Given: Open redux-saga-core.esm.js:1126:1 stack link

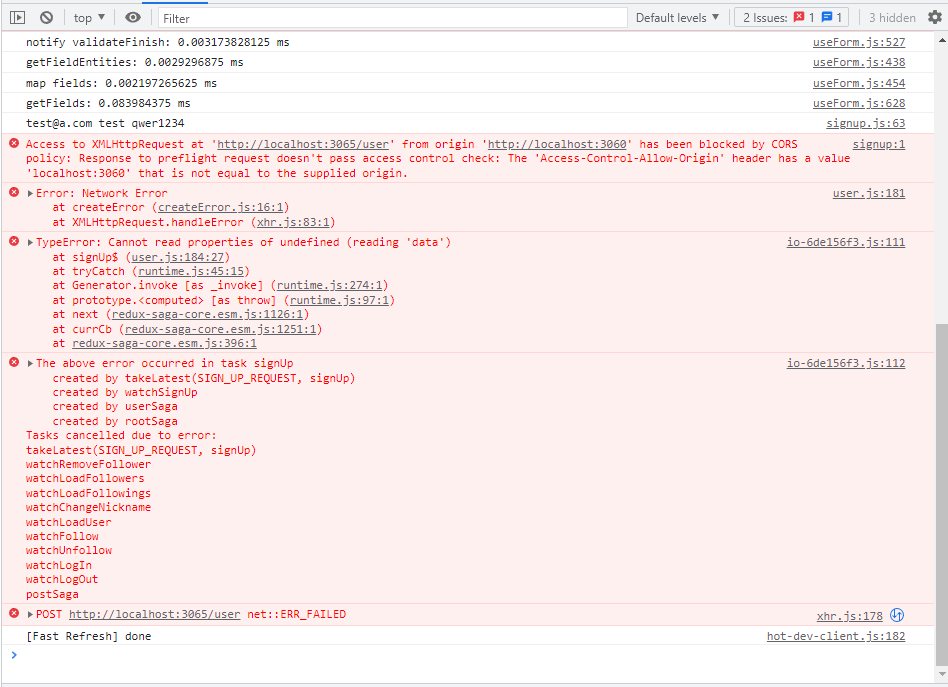Looking at the screenshot, I should tap(207, 314).
